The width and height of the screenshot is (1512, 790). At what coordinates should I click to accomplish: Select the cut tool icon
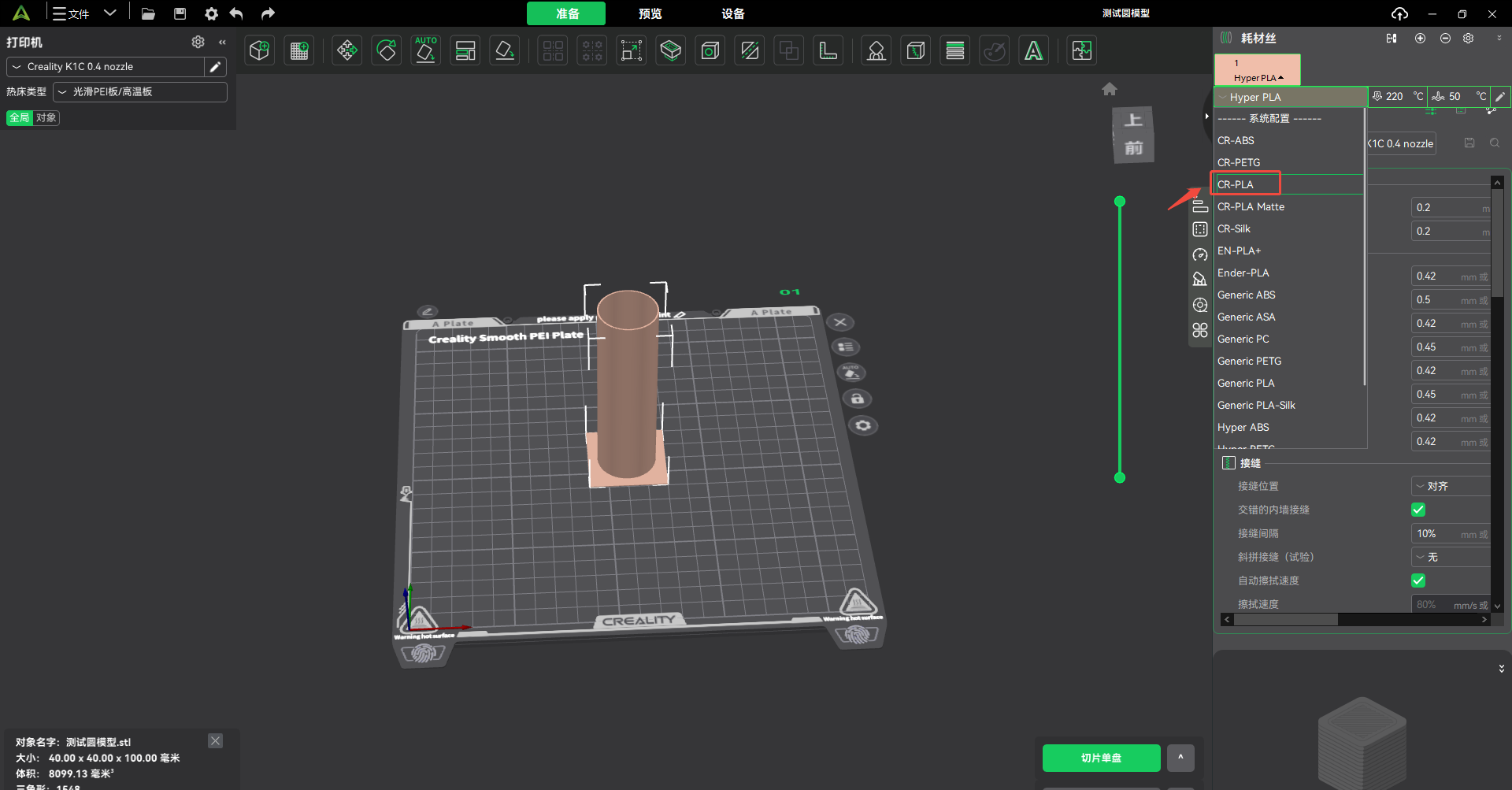click(x=750, y=51)
